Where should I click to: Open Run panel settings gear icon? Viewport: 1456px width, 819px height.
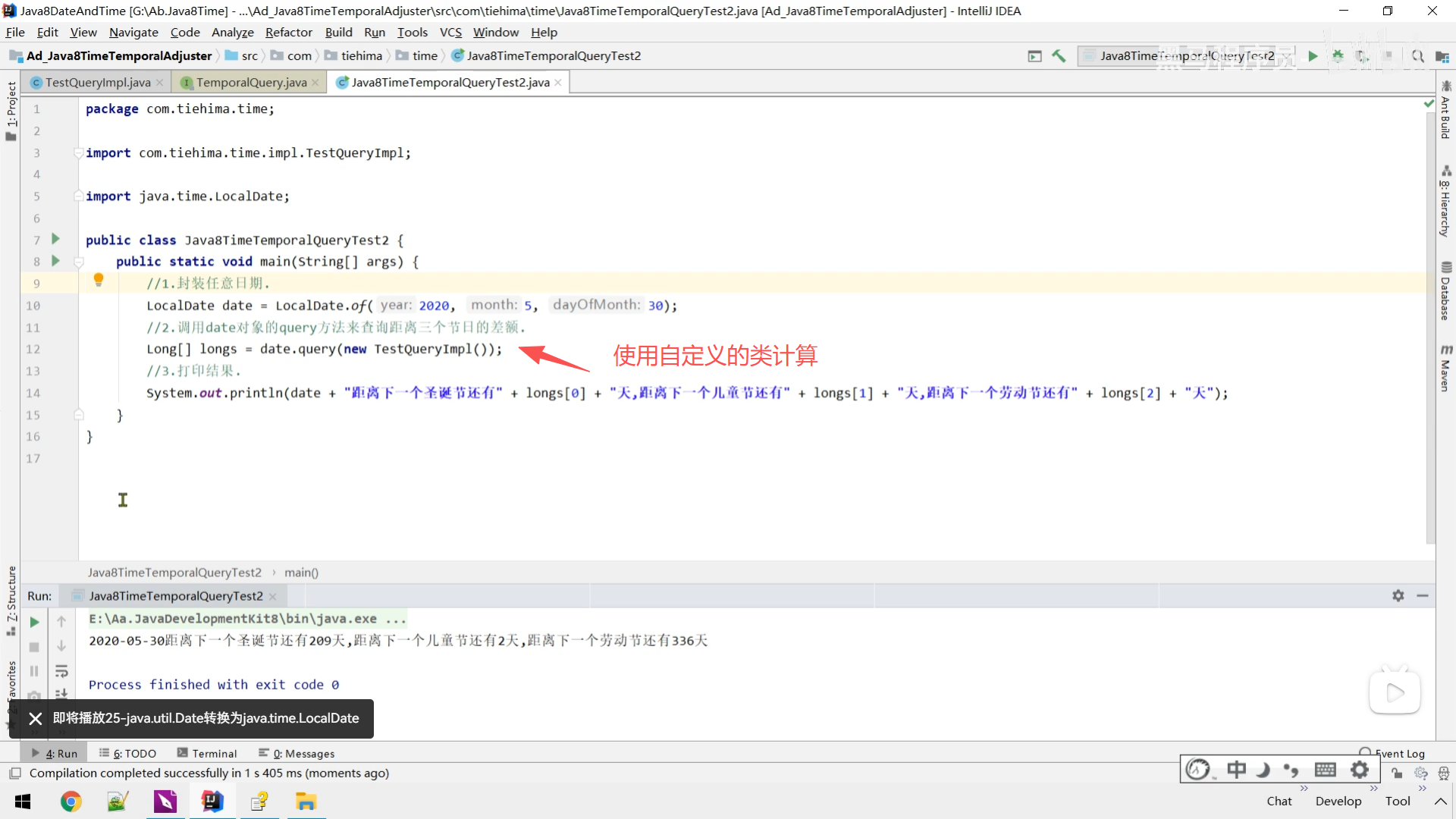1398,596
